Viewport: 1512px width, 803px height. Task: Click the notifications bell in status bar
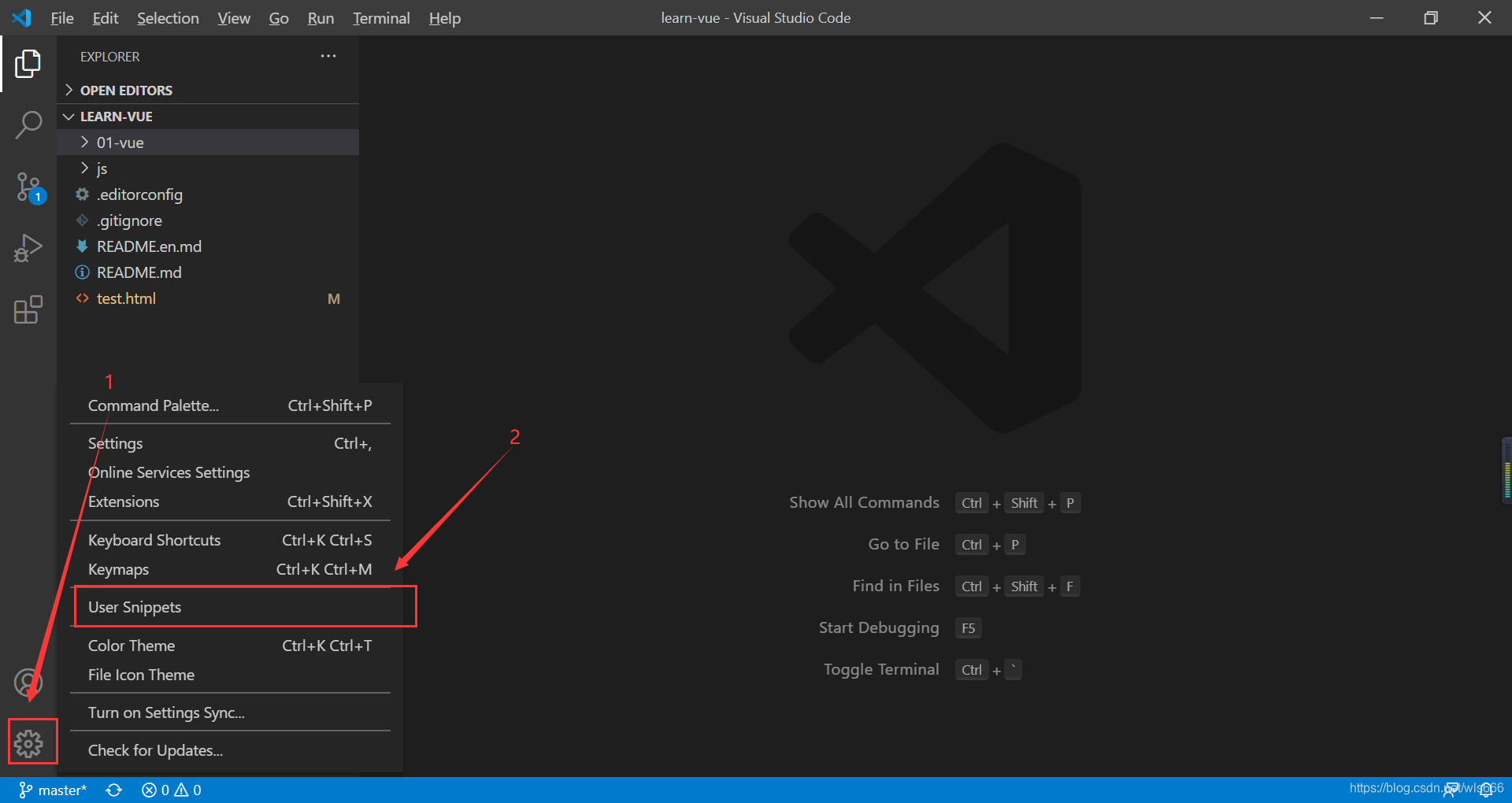pyautogui.click(x=1487, y=790)
